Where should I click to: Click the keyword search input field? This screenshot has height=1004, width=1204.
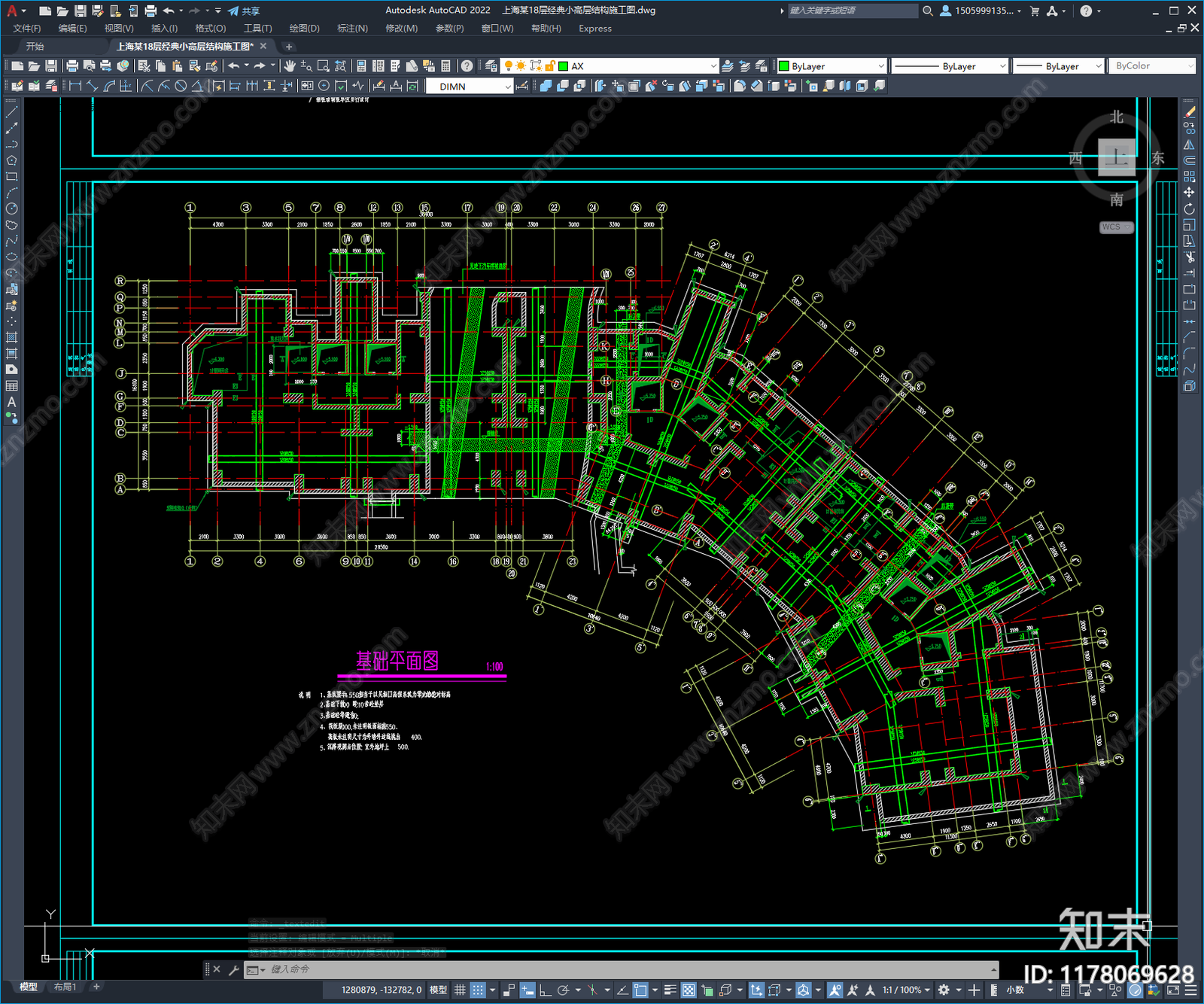point(852,11)
